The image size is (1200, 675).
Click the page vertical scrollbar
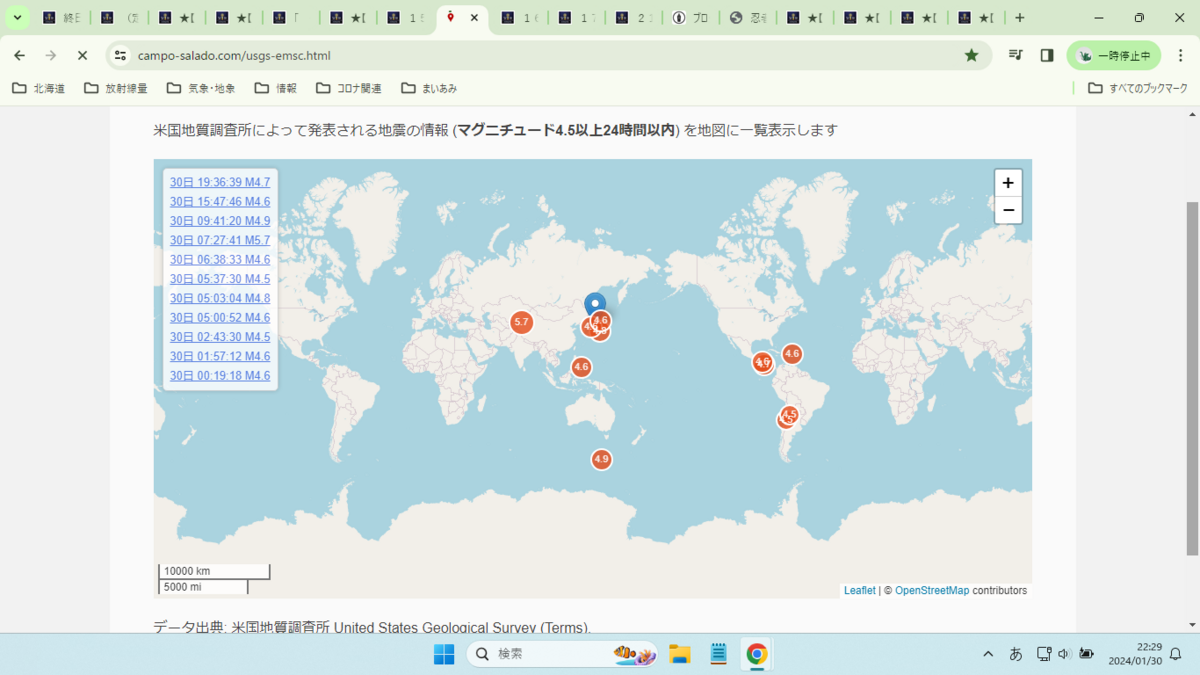[1191, 380]
